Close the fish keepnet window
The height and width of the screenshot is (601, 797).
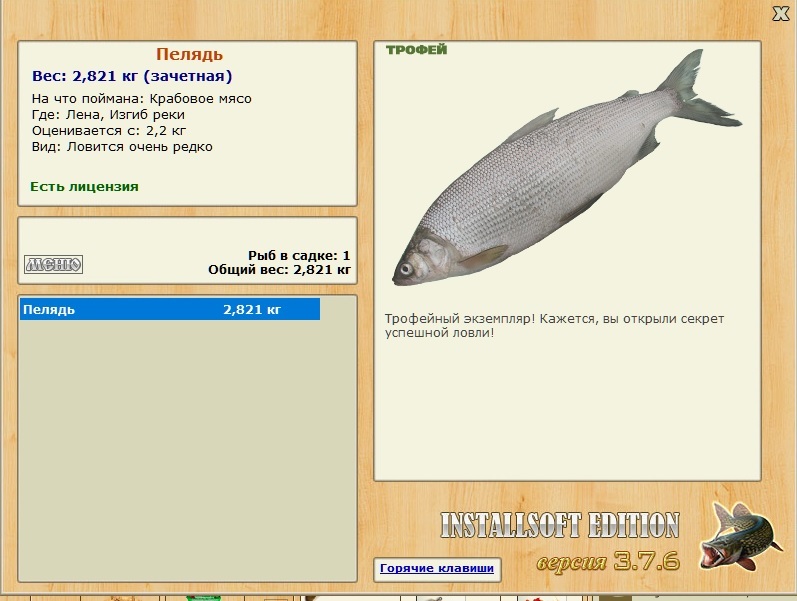point(780,14)
